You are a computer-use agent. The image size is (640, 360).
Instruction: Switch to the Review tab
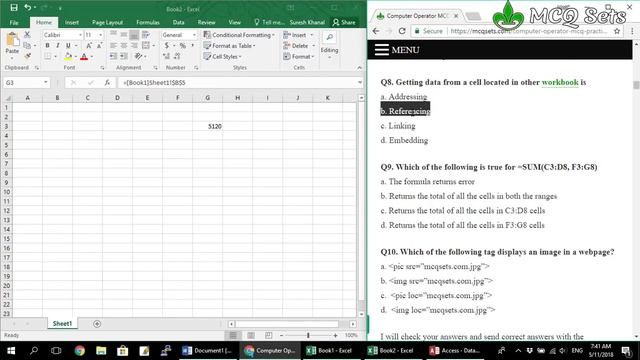[206, 22]
